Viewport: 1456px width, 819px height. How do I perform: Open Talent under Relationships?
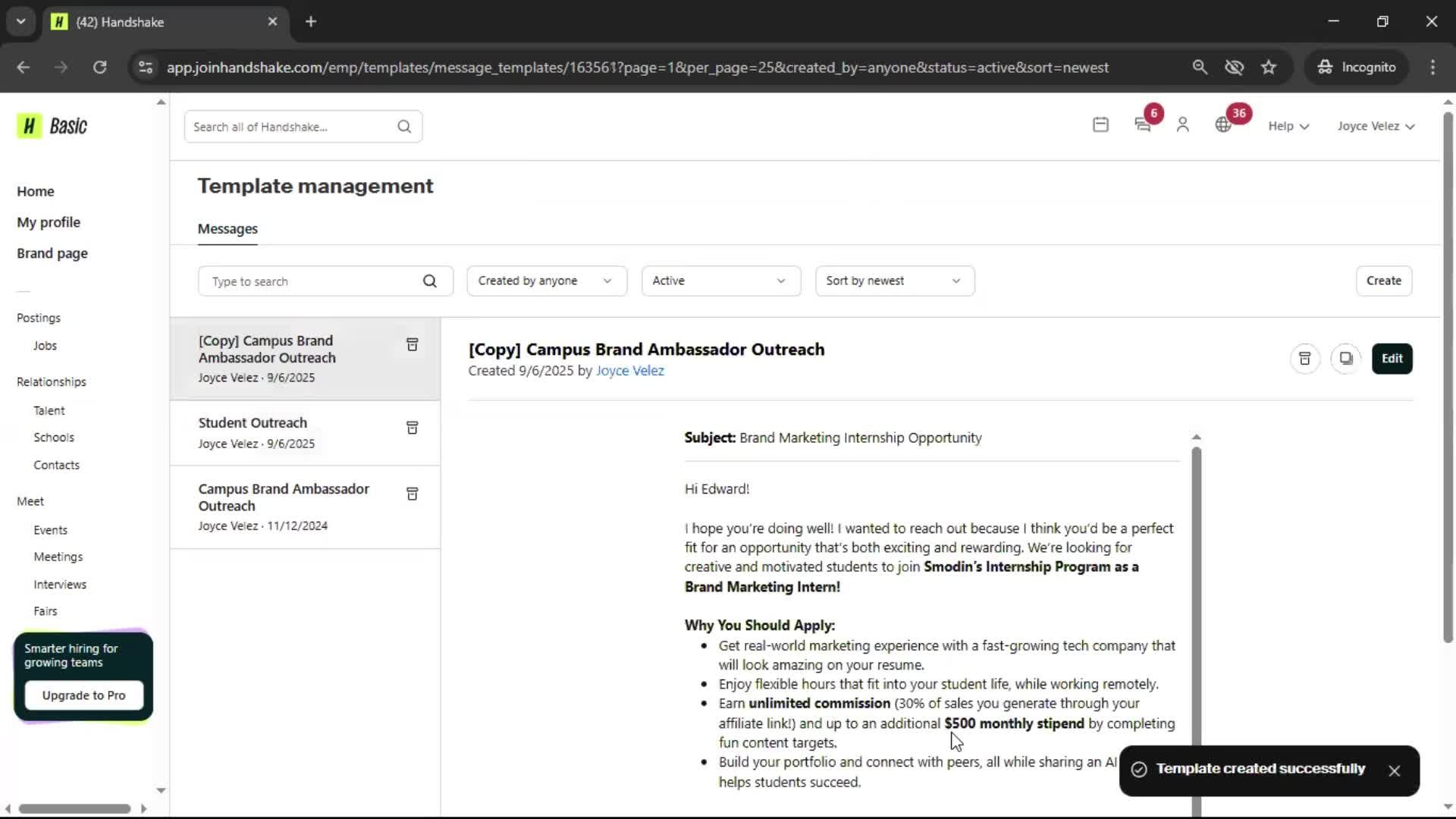click(x=49, y=410)
